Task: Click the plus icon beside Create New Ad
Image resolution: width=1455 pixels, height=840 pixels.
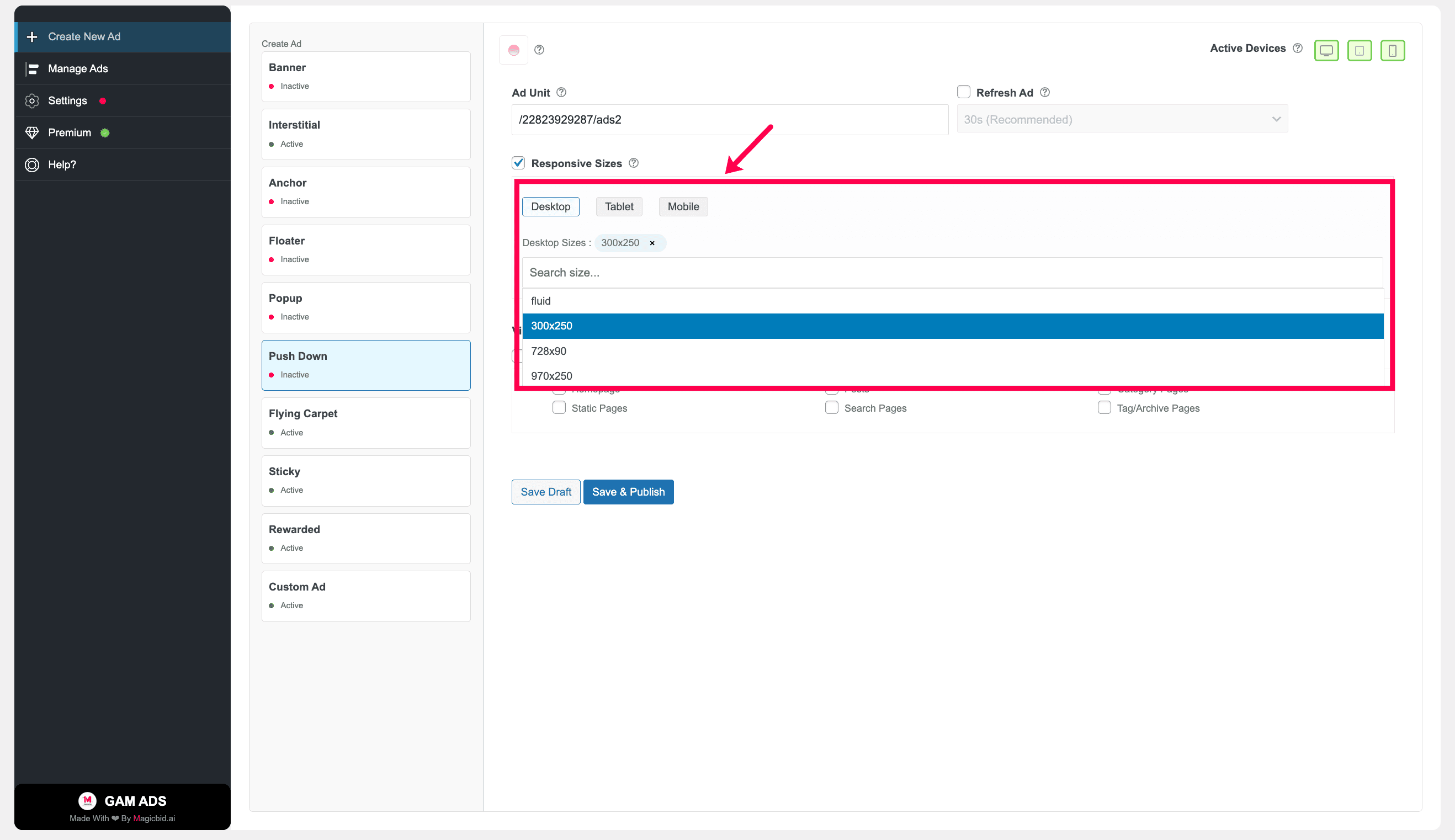Action: tap(33, 37)
